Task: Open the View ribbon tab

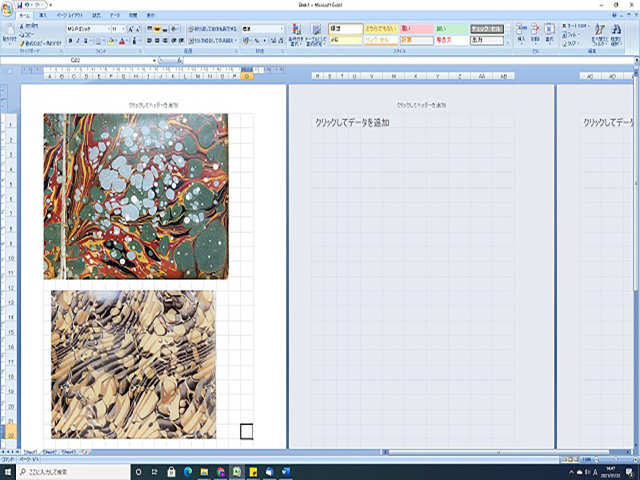Action: pyautogui.click(x=151, y=16)
